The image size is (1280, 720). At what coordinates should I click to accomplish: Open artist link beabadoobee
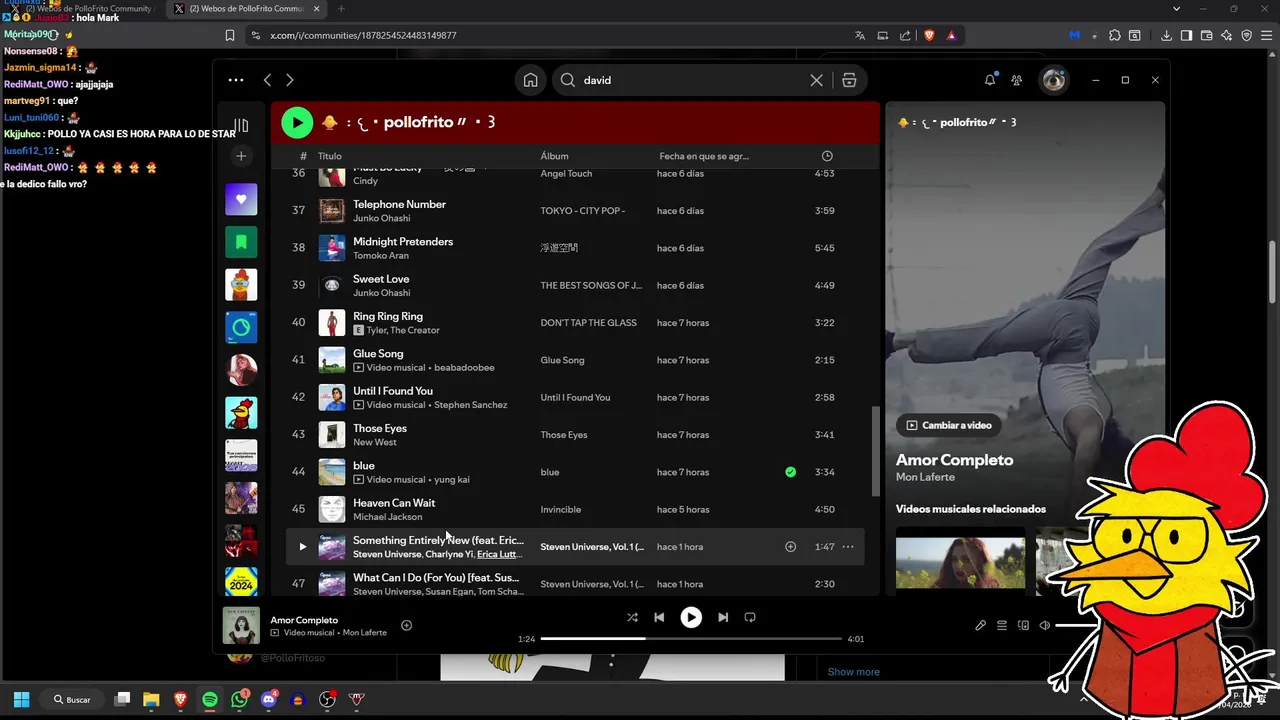(464, 367)
